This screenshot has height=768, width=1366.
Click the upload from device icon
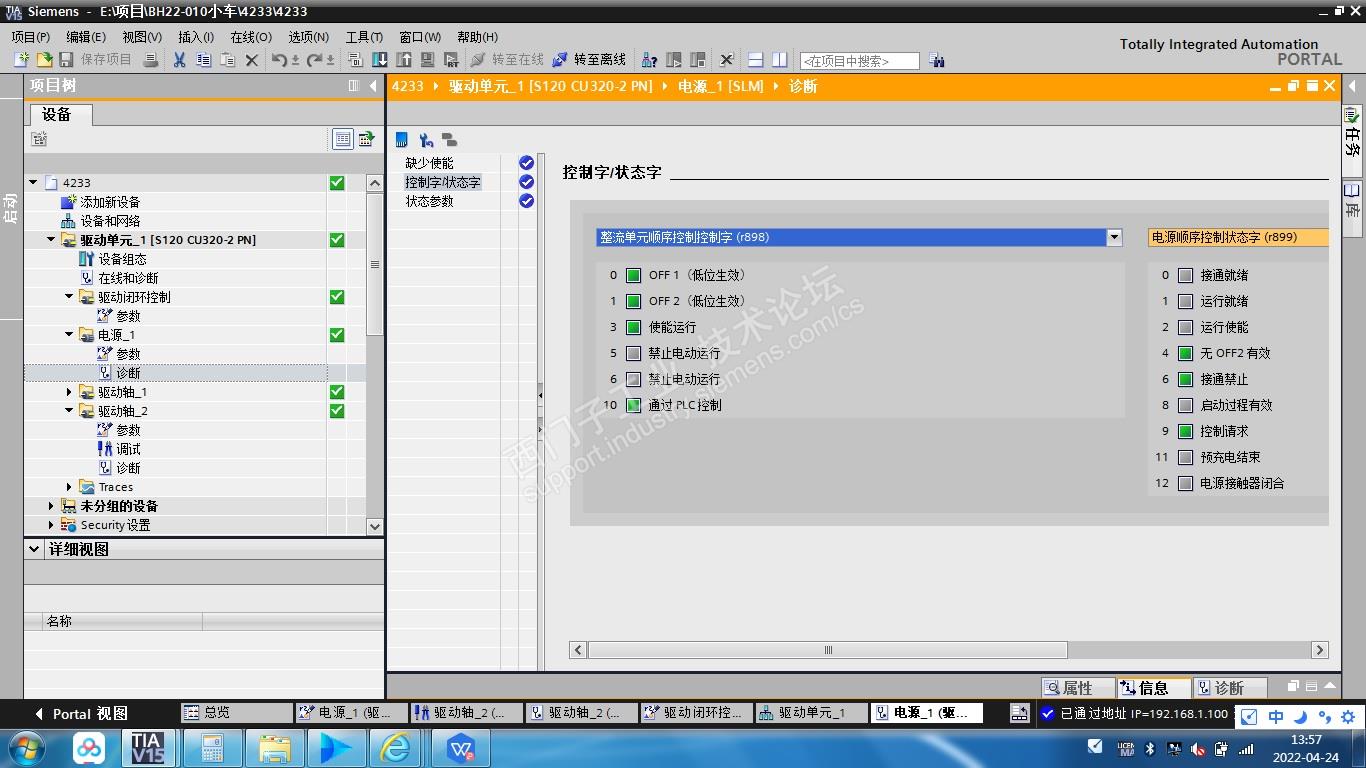tap(404, 60)
